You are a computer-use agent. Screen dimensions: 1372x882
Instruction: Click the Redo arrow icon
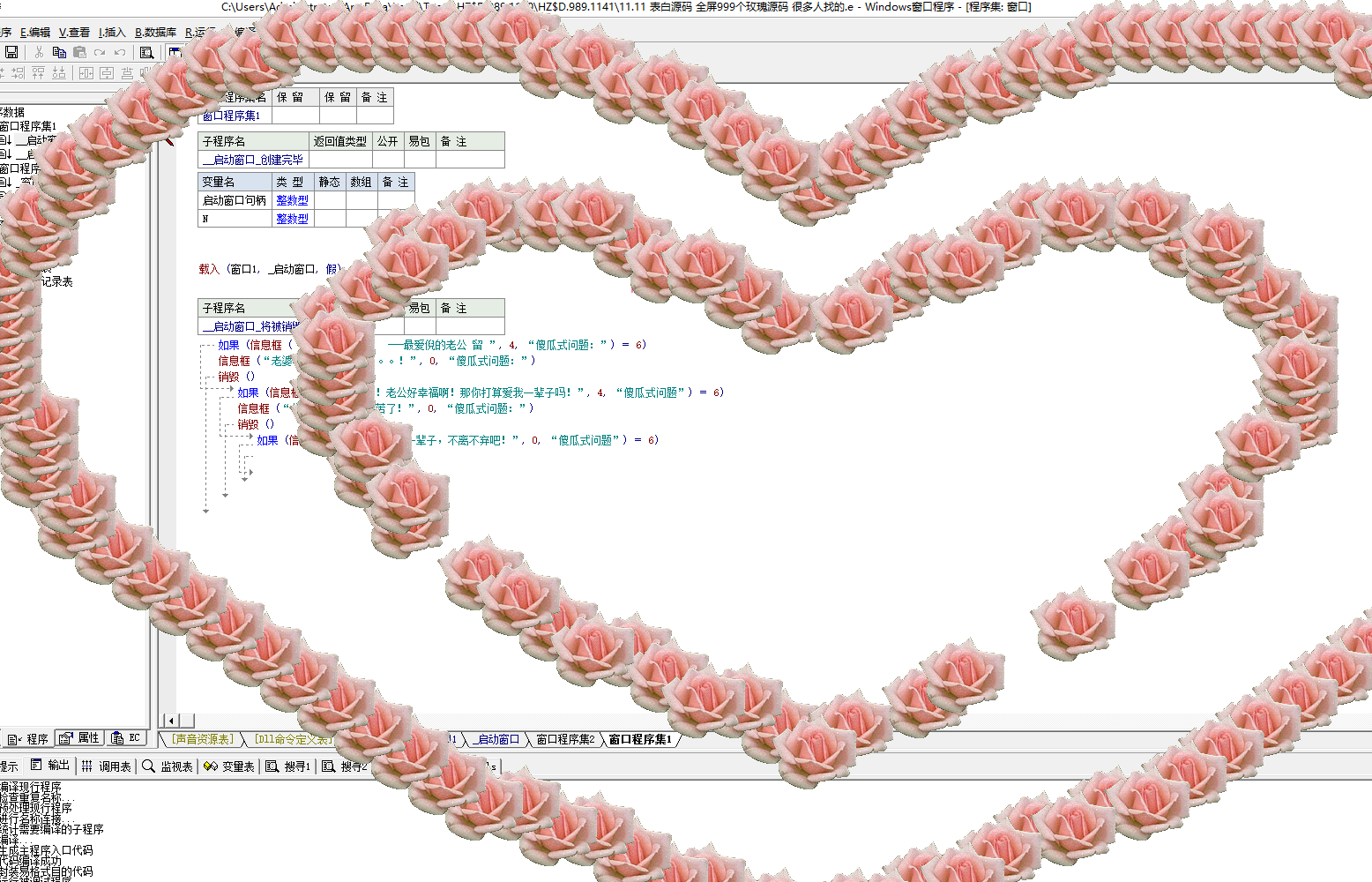[100, 53]
